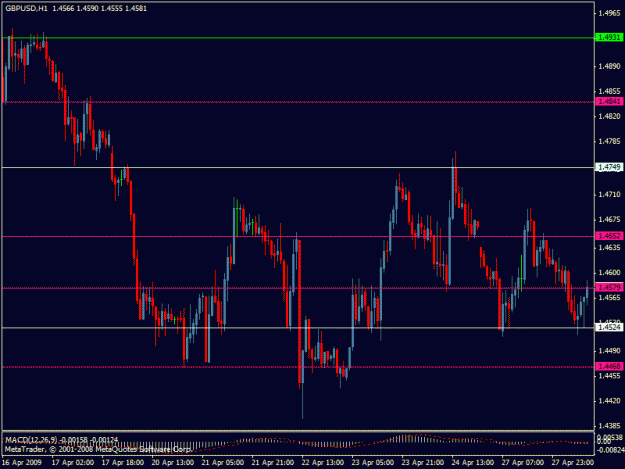Click the 1.4710 price scale label

(x=610, y=194)
